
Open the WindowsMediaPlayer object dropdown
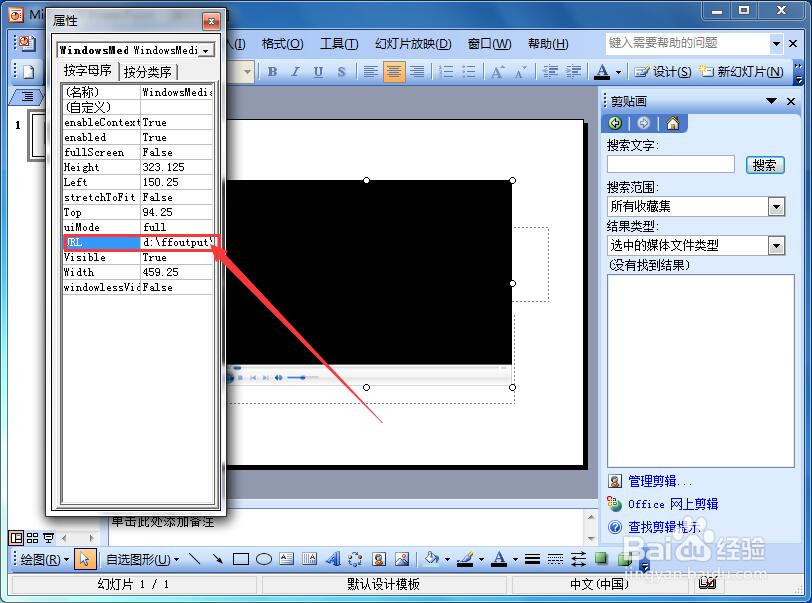pyautogui.click(x=206, y=50)
